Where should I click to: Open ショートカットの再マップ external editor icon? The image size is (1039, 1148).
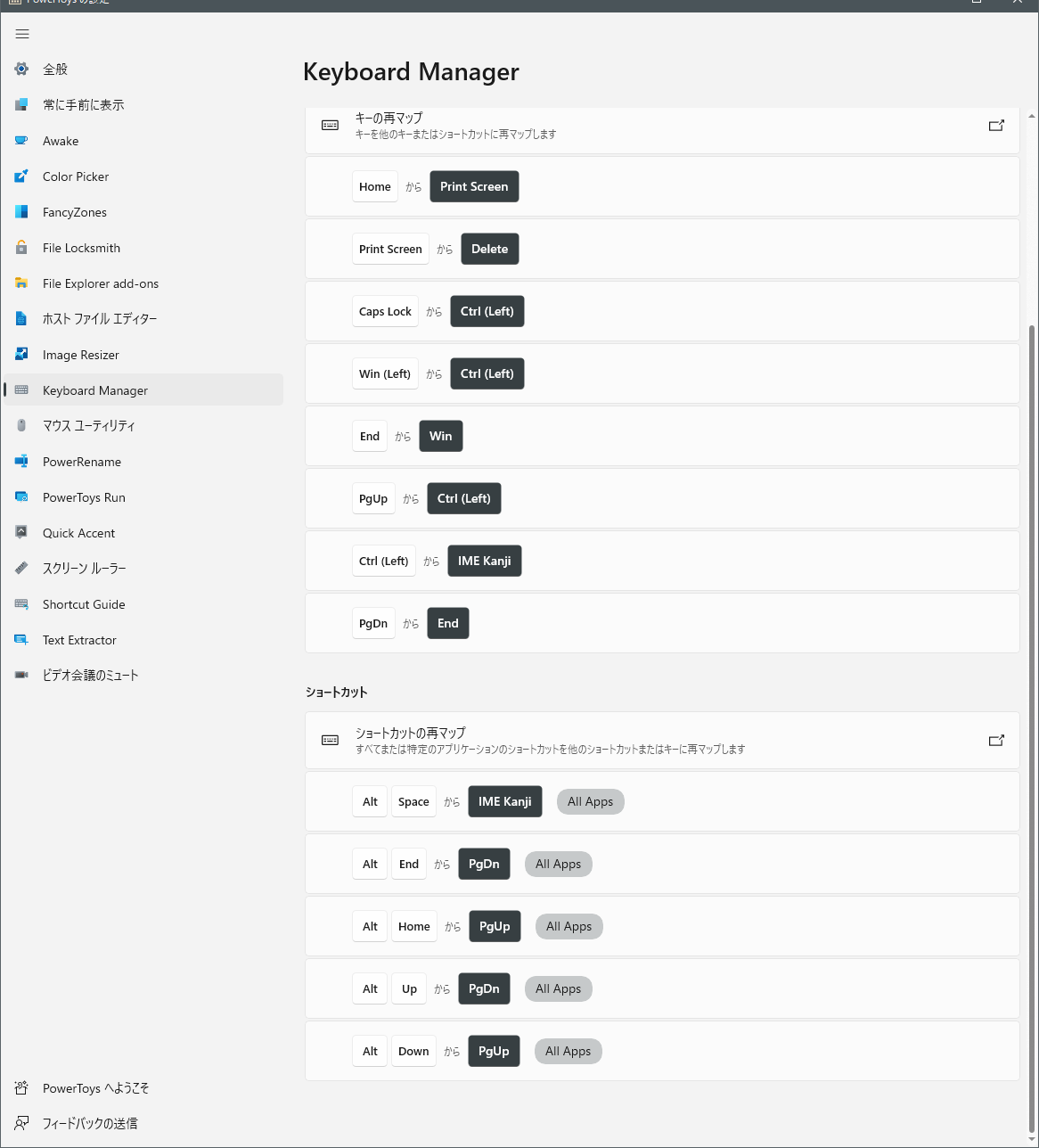(996, 741)
